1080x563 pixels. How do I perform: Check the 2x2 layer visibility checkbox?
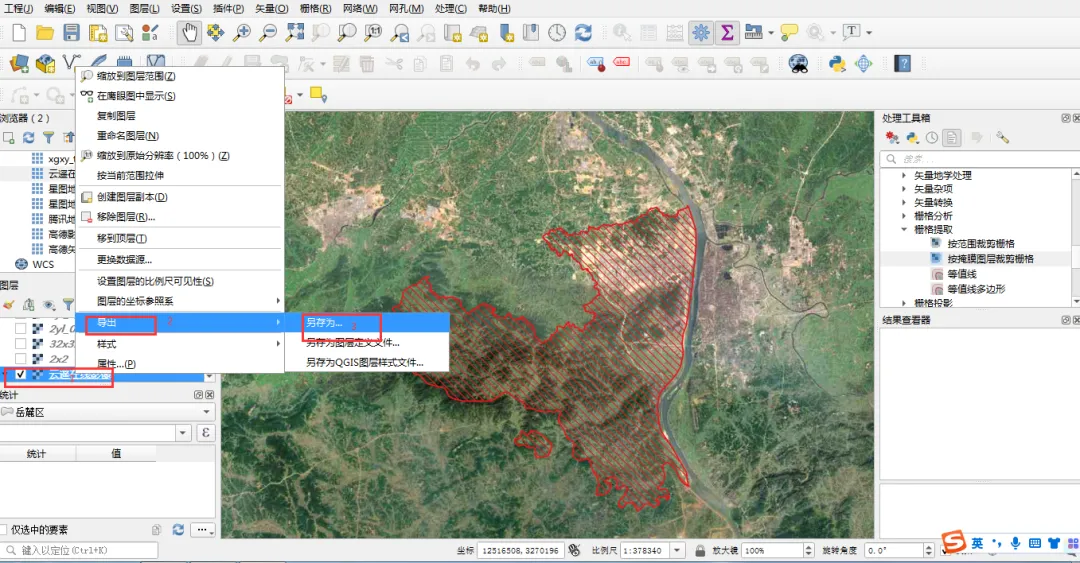(x=21, y=358)
